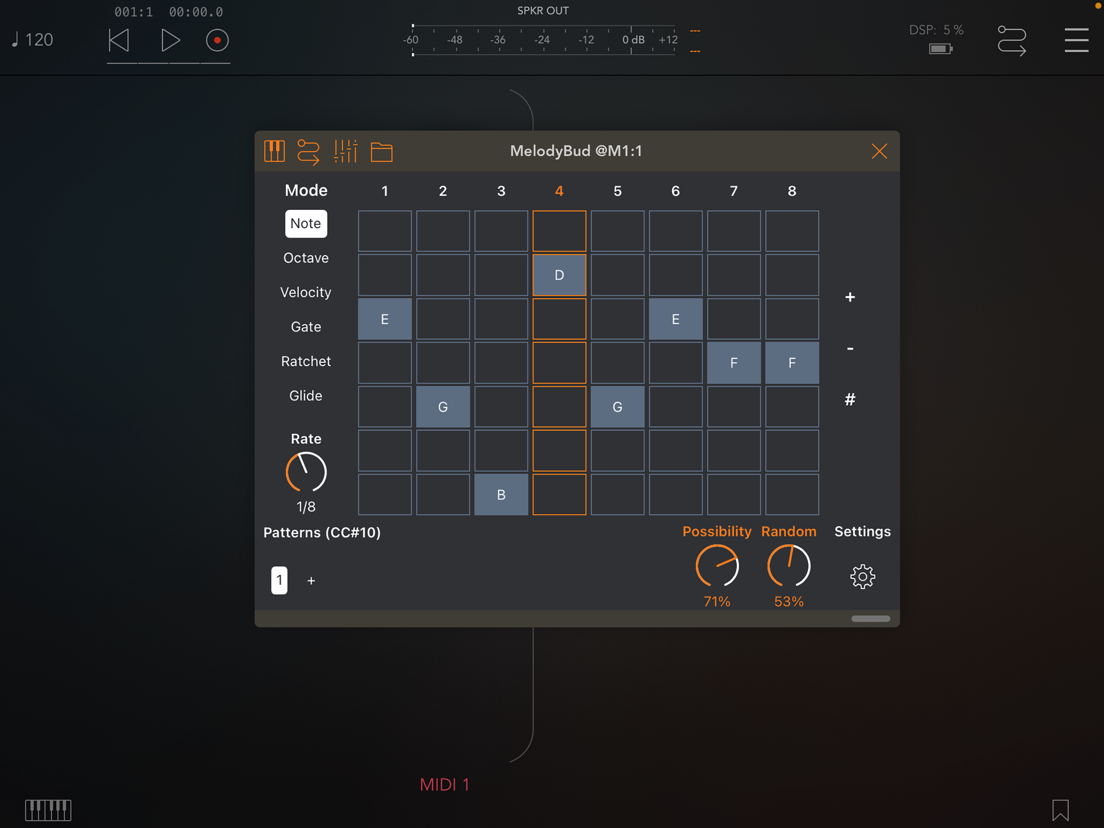This screenshot has height=828, width=1104.
Task: Toggle the D note cell in step 4
Action: (559, 275)
